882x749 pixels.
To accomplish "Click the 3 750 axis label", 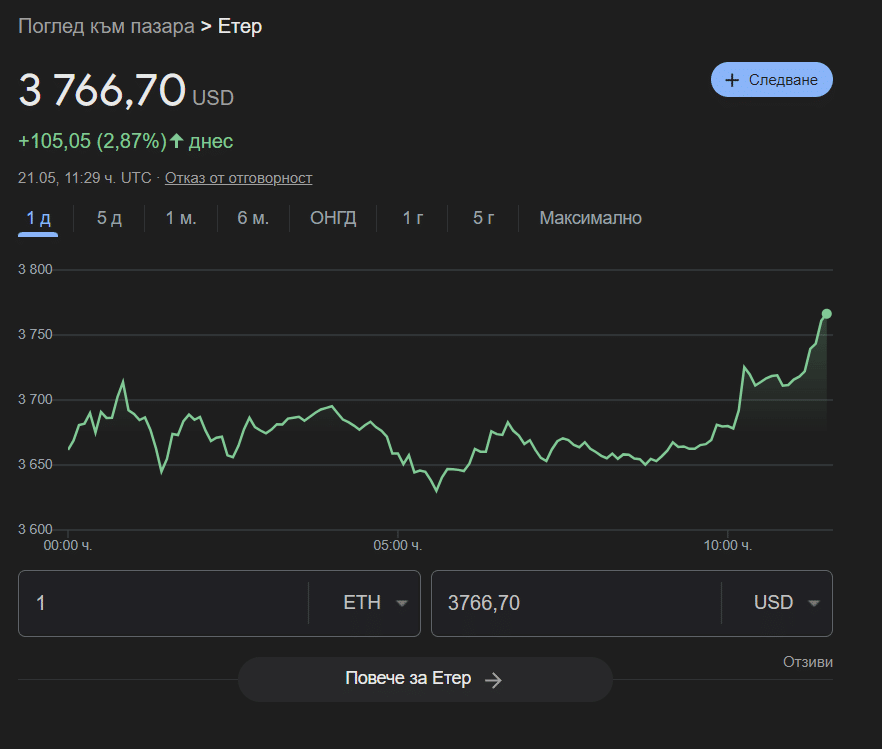I will click(35, 335).
